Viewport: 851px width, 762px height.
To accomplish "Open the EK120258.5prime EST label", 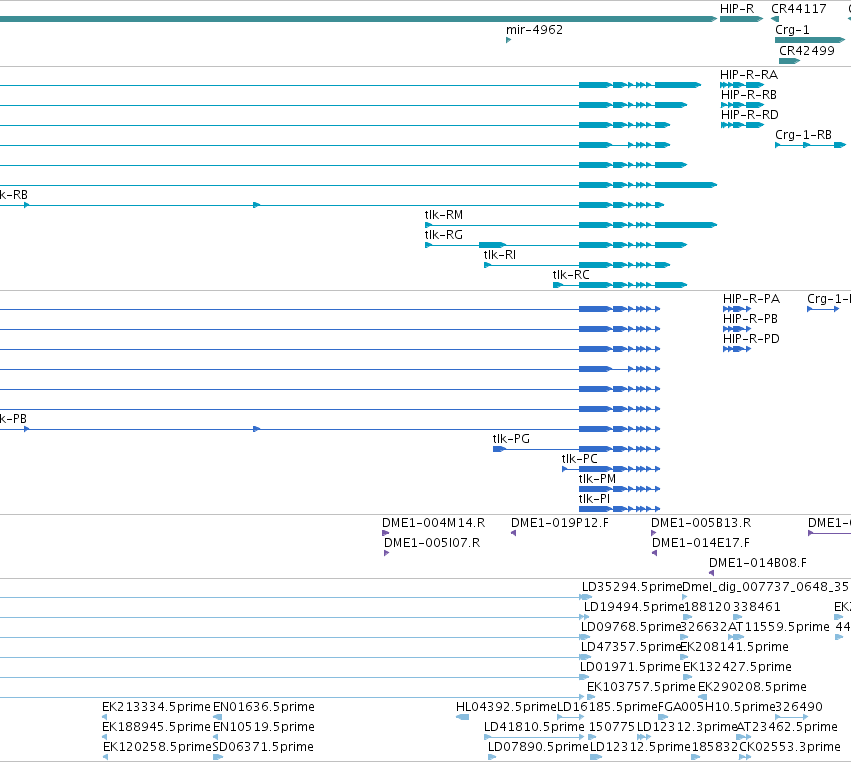I will pos(157,747).
